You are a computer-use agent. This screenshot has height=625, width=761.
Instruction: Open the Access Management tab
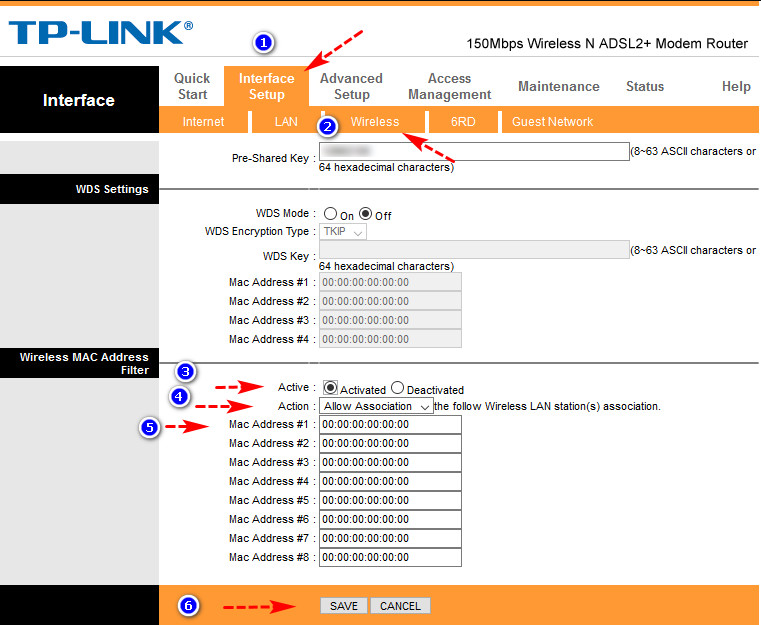pyautogui.click(x=449, y=86)
